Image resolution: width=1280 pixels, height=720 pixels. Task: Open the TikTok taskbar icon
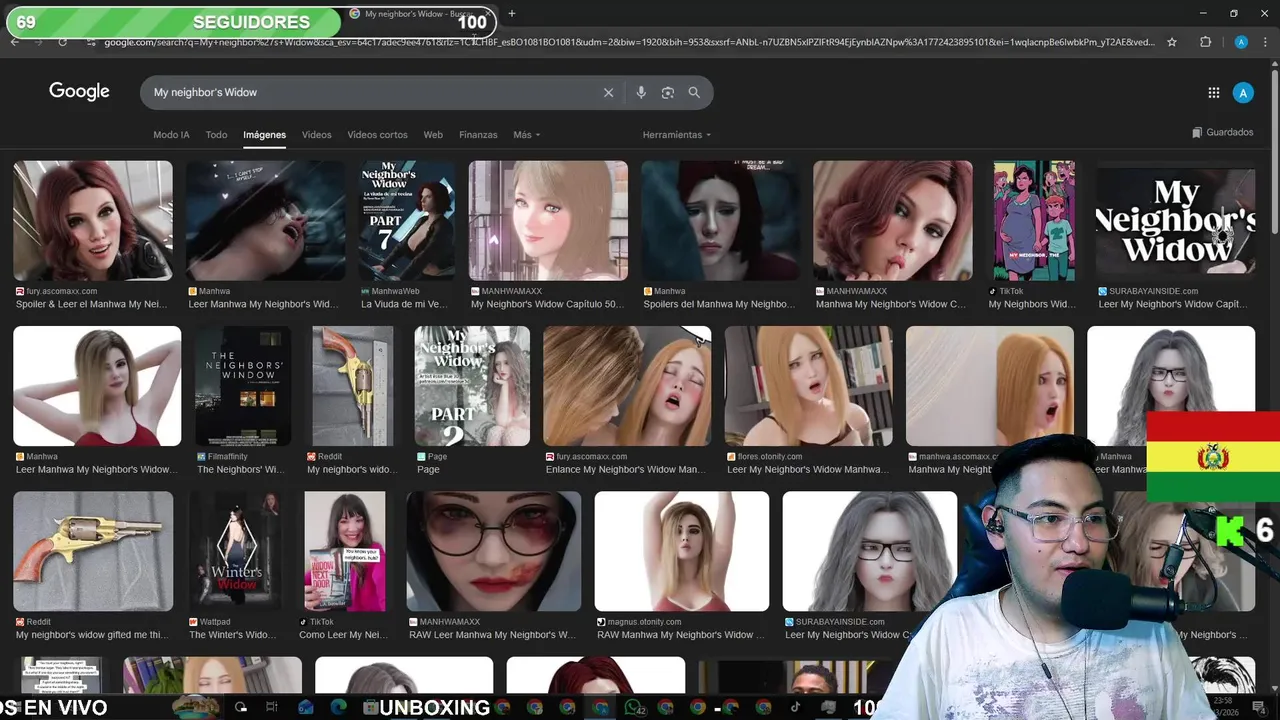click(x=795, y=707)
